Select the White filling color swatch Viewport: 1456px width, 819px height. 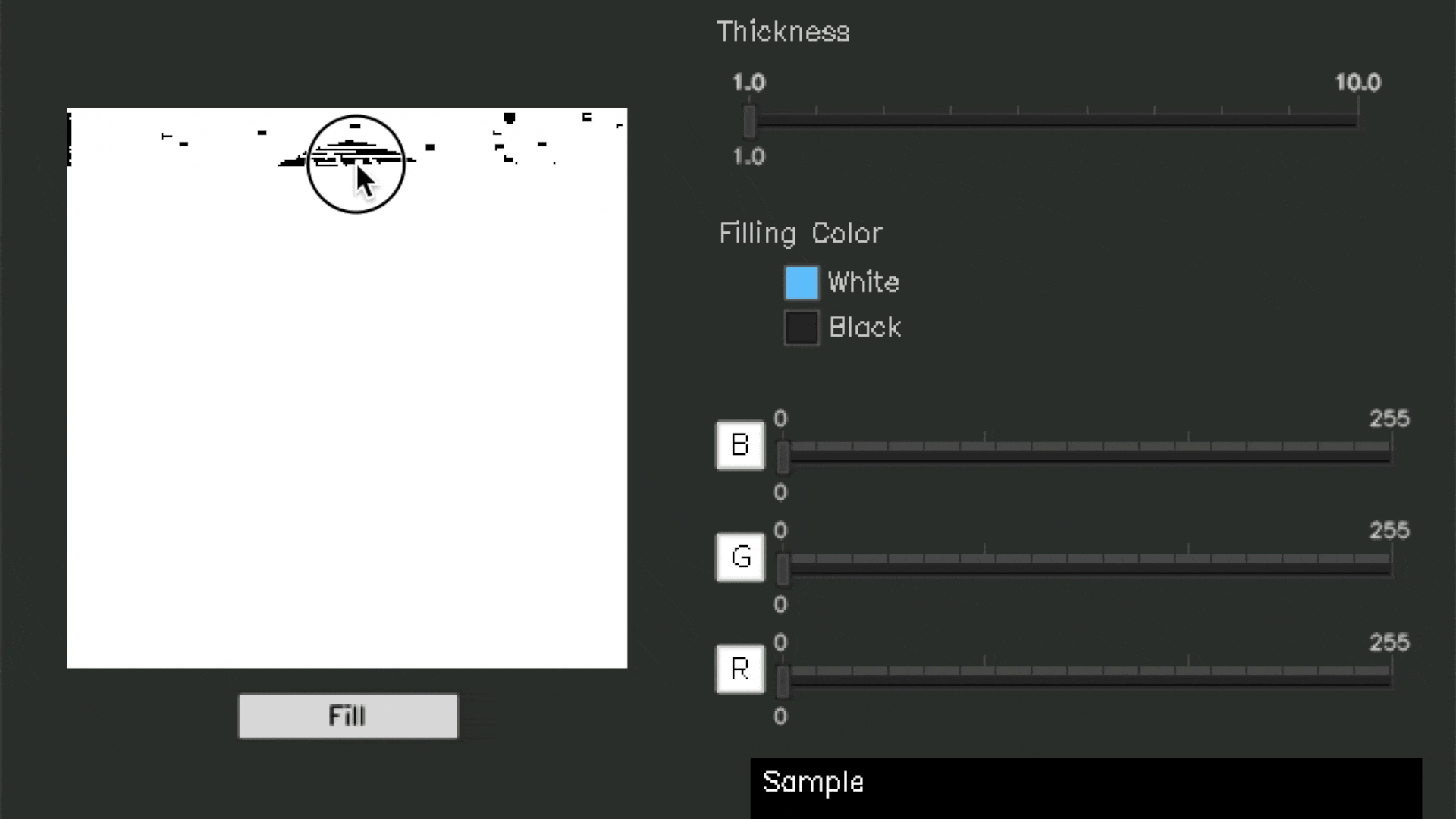[x=802, y=281]
